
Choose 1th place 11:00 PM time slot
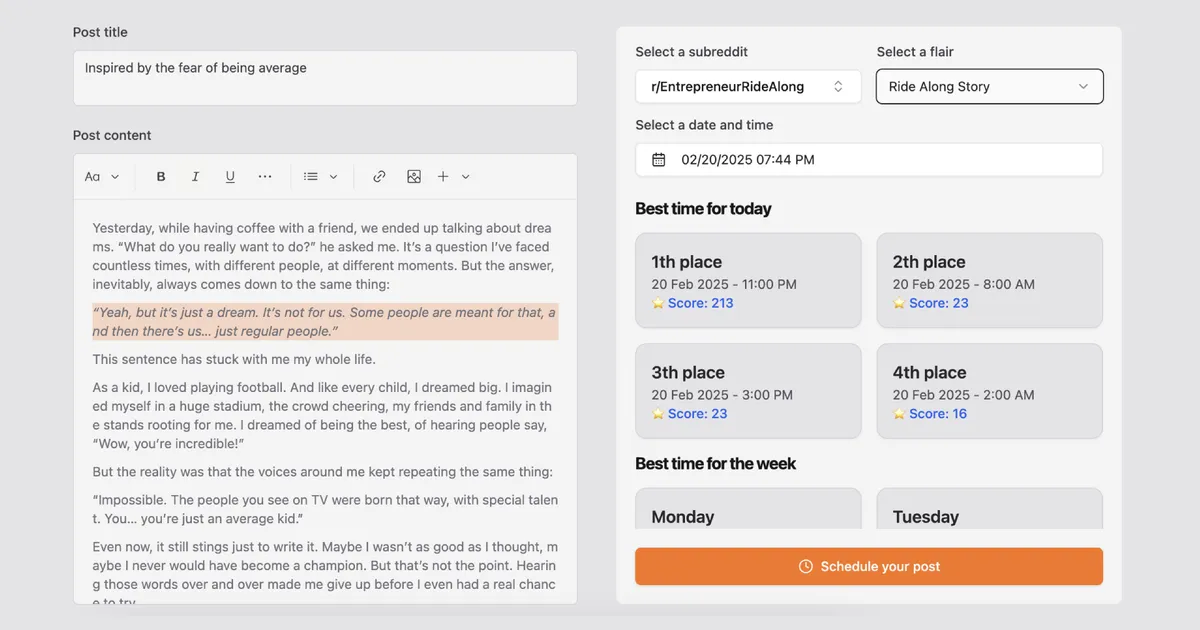coord(748,281)
